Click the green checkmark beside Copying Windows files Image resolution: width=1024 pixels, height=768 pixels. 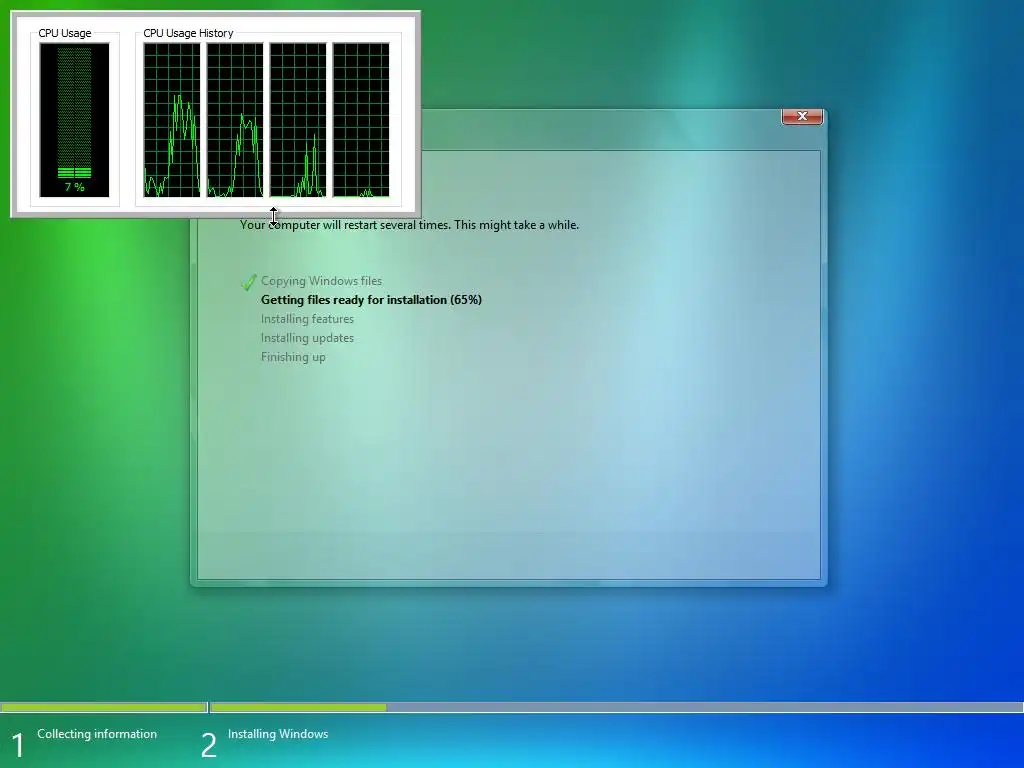[248, 282]
